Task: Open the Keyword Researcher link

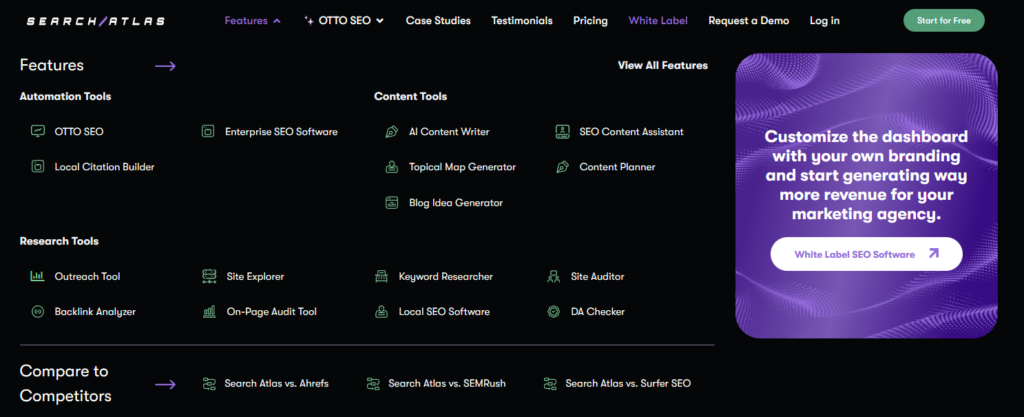Action: coord(446,276)
